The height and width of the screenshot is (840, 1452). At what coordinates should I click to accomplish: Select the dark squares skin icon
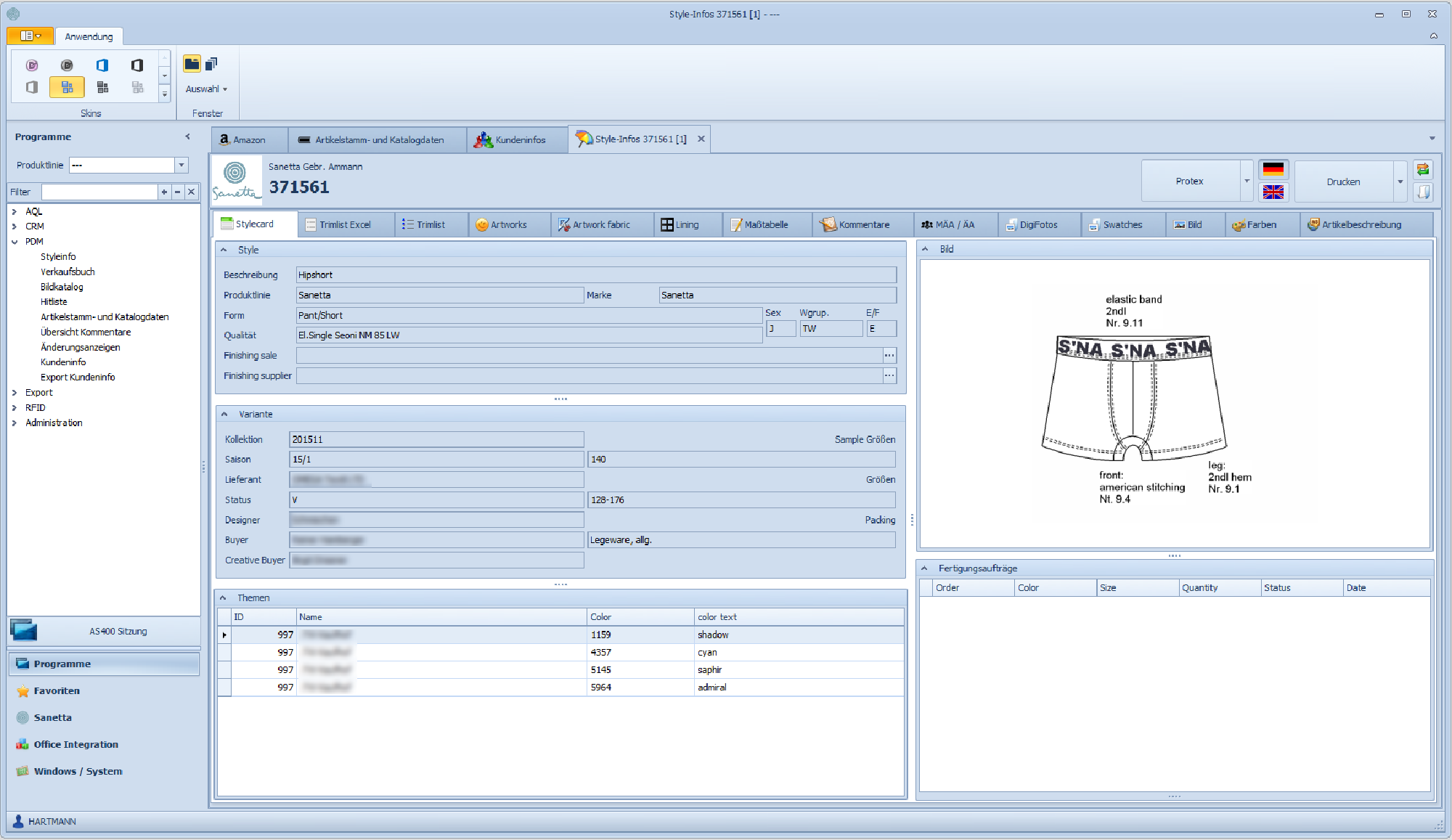pyautogui.click(x=102, y=87)
